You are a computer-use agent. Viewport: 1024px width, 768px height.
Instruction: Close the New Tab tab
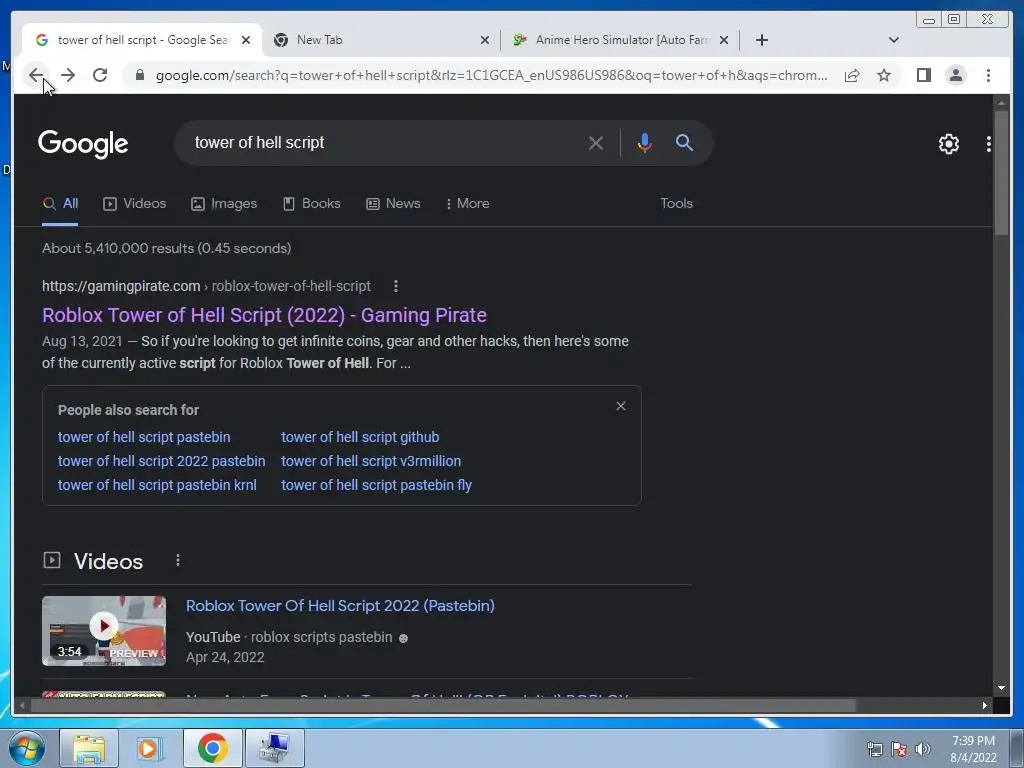pos(485,40)
